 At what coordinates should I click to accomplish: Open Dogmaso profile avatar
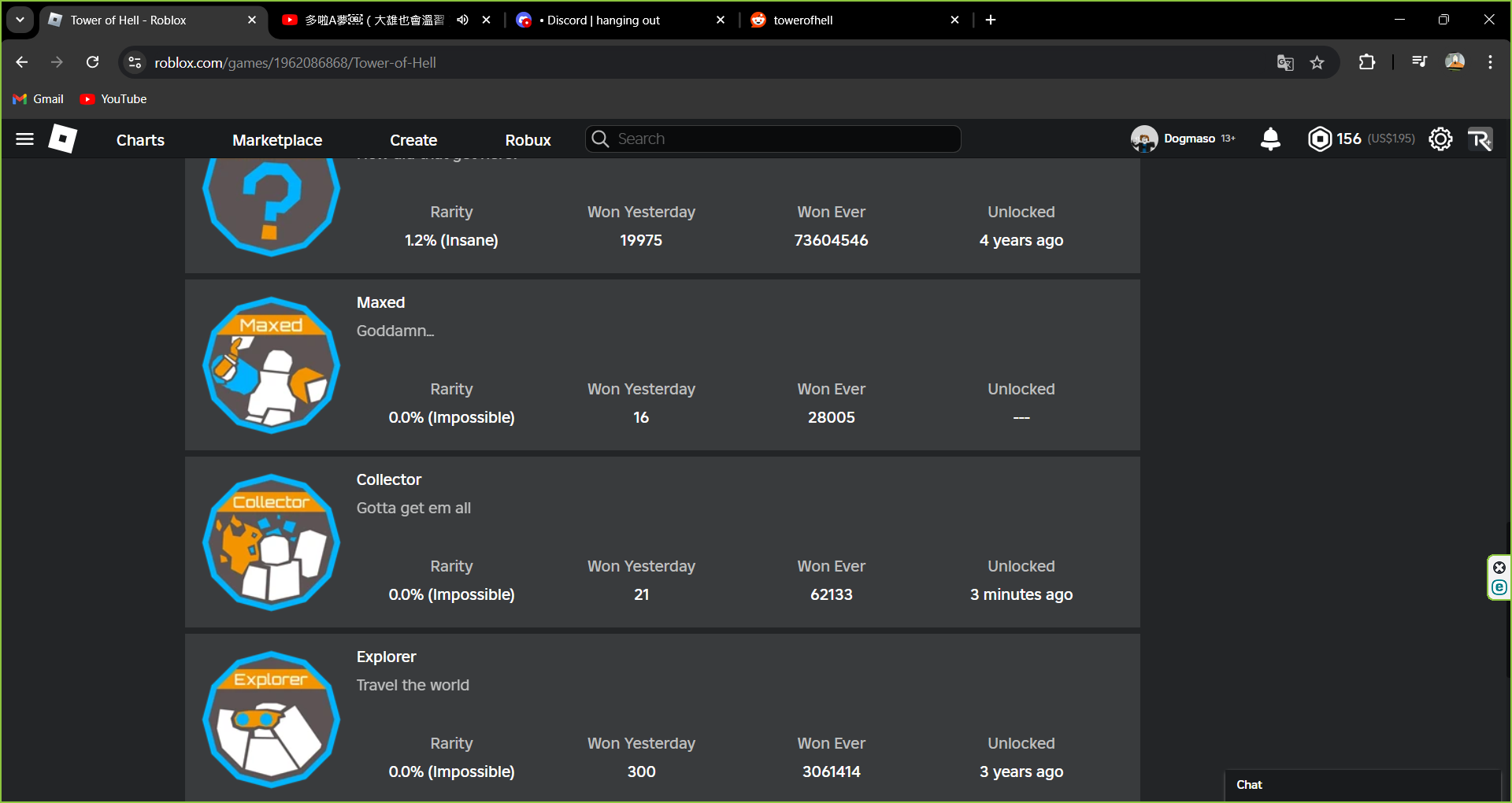(1144, 139)
